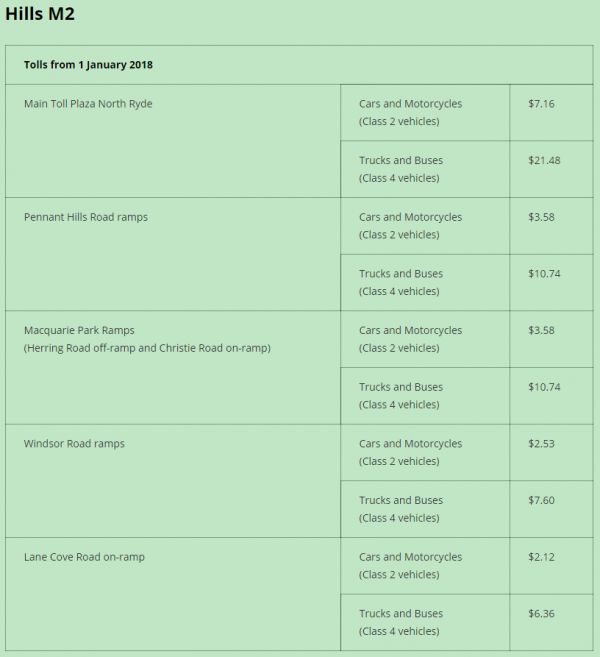This screenshot has width=600, height=657.
Task: Click the $21.48 toll price
Action: 544,160
